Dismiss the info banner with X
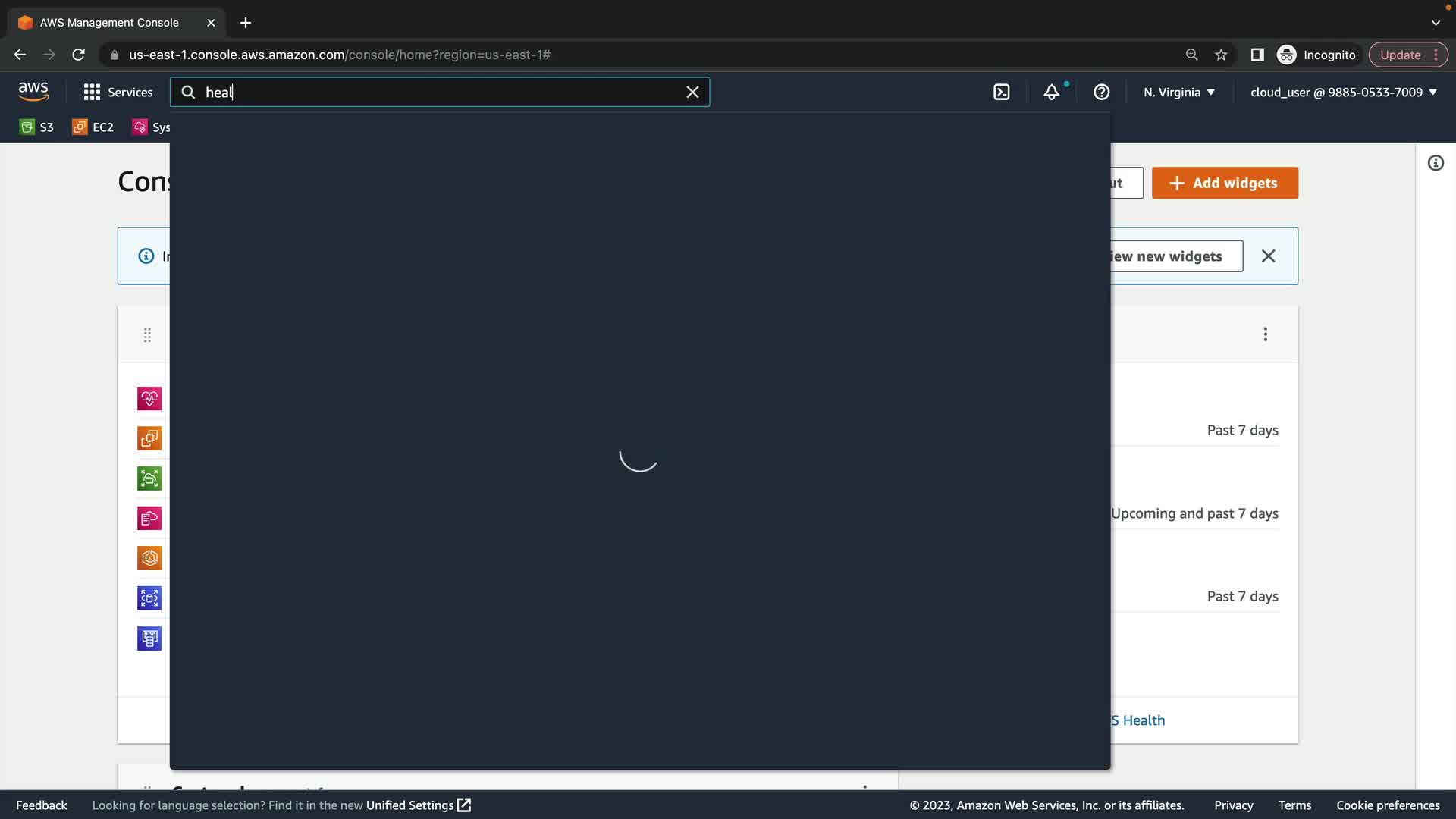Viewport: 1456px width, 819px height. (x=1268, y=256)
